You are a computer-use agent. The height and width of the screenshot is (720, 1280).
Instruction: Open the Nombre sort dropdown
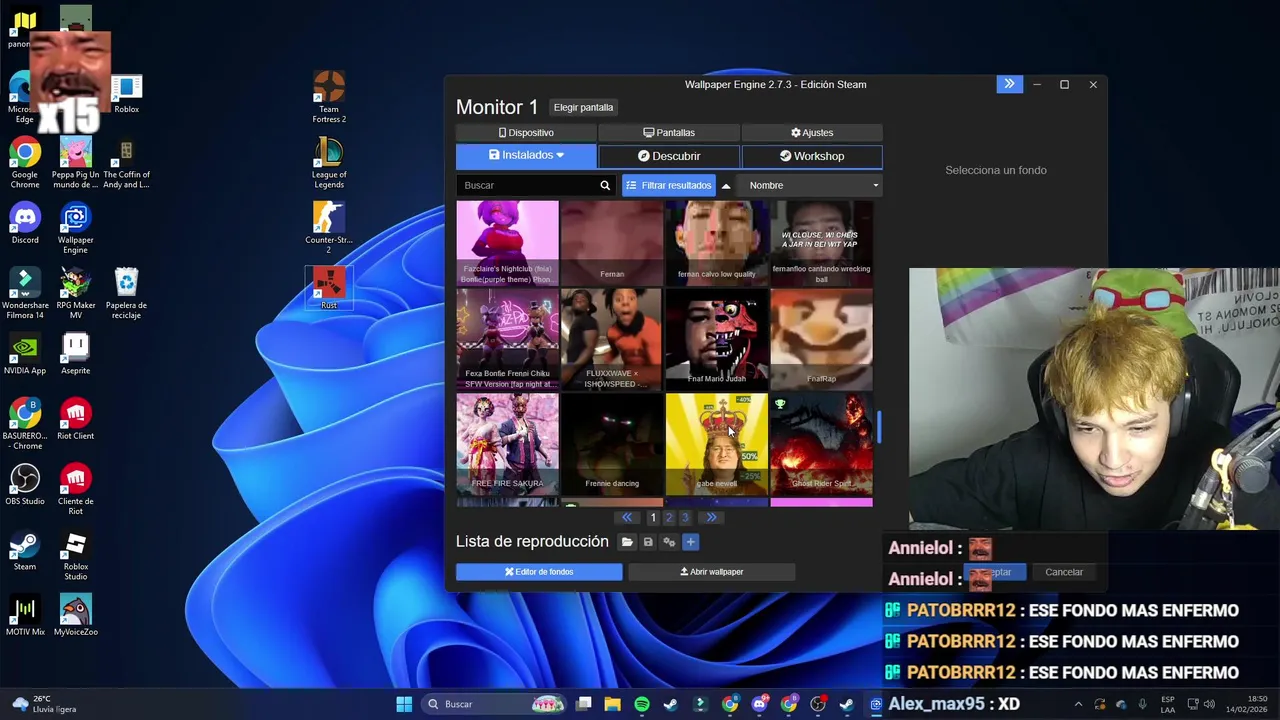811,185
